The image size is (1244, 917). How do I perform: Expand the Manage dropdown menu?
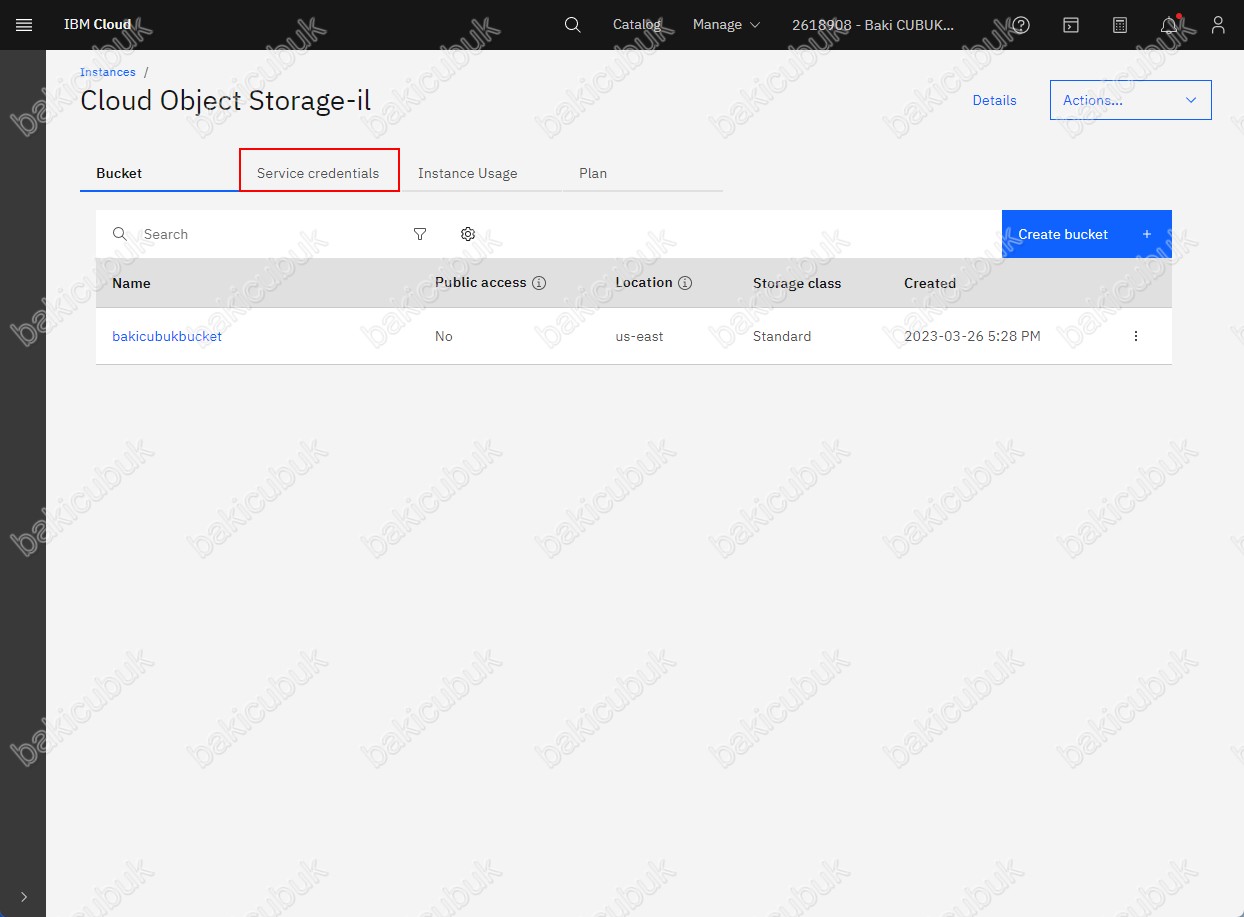pos(726,25)
